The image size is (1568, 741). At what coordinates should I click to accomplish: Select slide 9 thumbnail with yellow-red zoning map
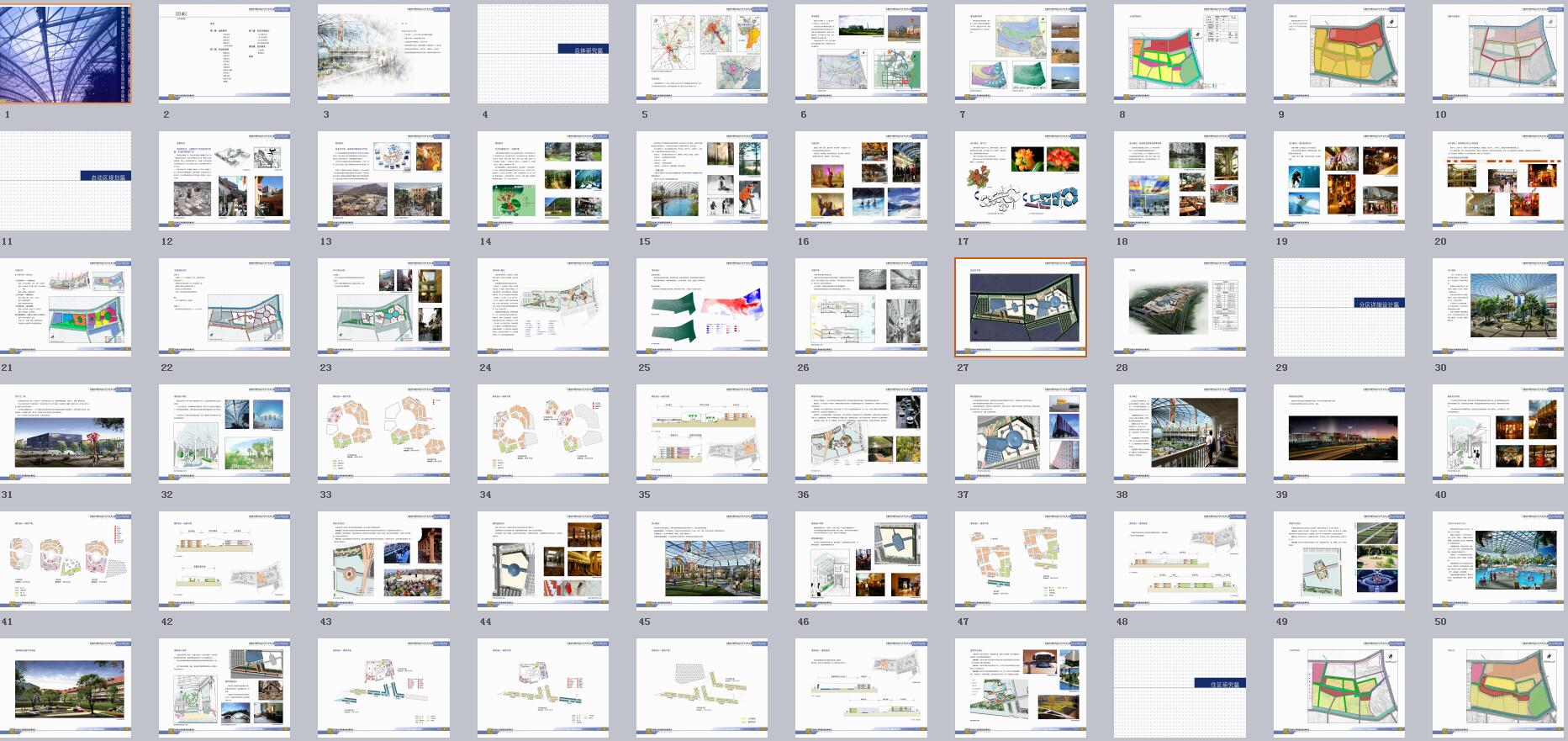click(x=1339, y=54)
